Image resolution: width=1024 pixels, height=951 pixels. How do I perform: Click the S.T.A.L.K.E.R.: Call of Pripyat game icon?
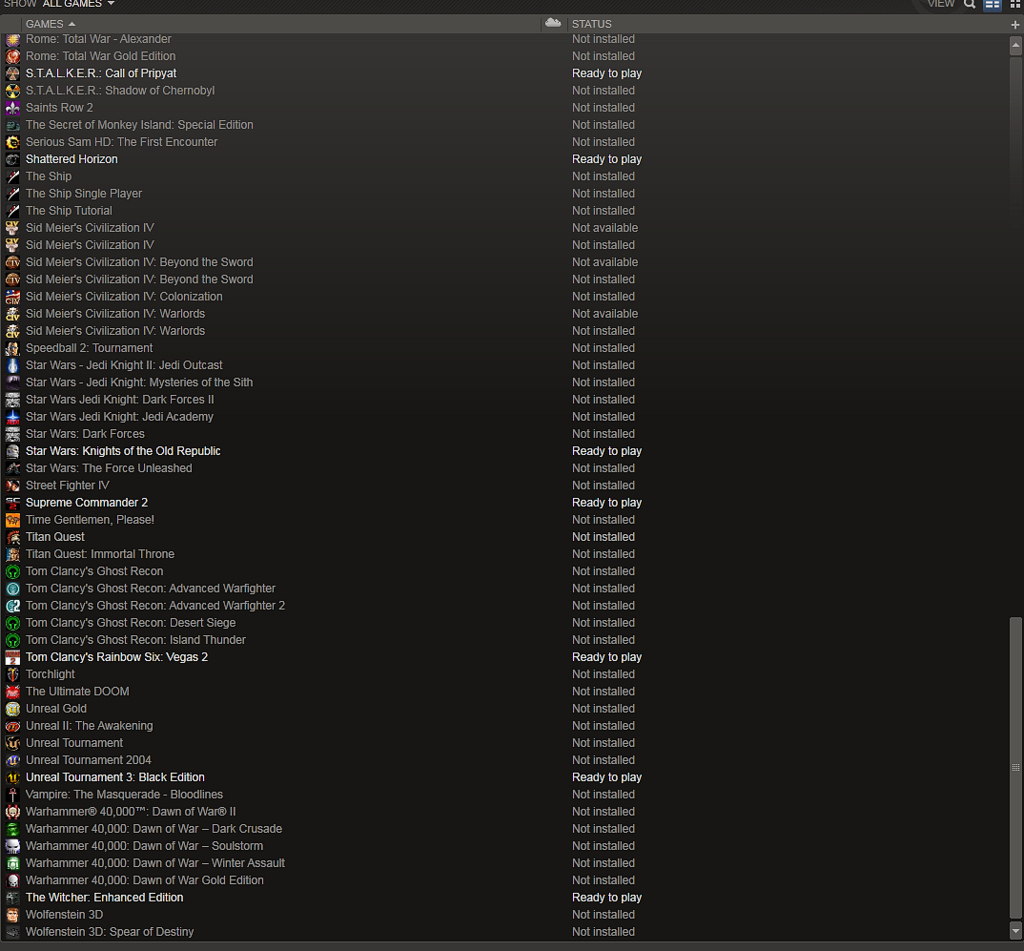pyautogui.click(x=12, y=73)
